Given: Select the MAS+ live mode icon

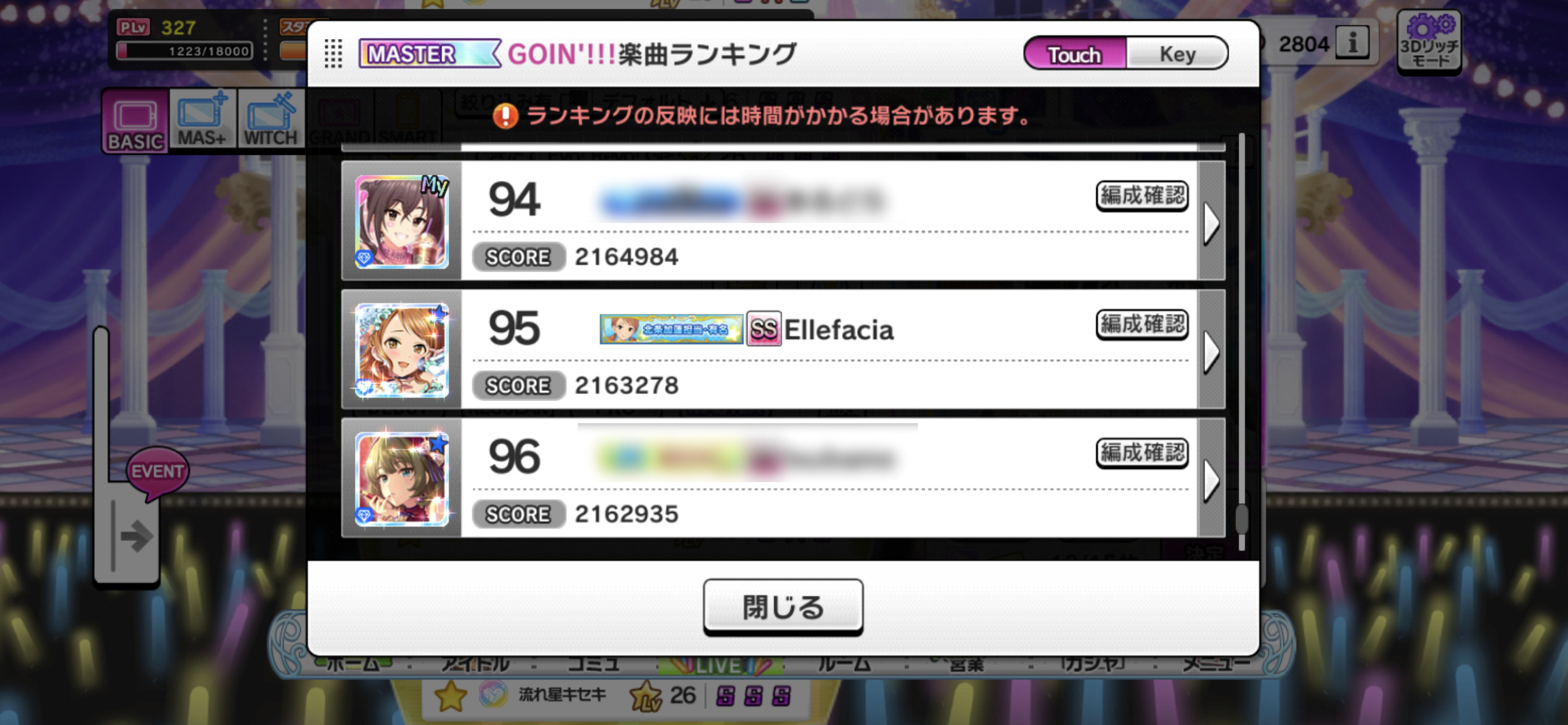Looking at the screenshot, I should 203,118.
